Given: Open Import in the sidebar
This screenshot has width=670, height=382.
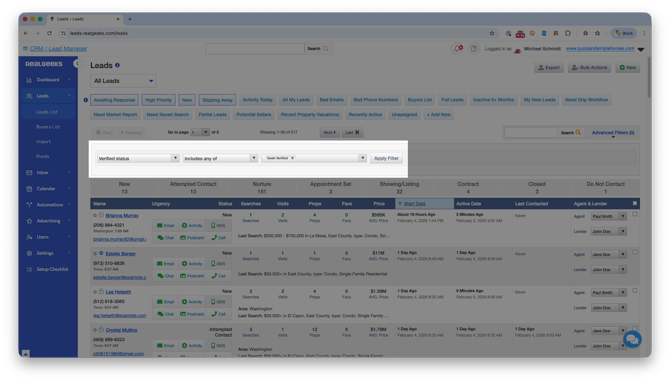Looking at the screenshot, I should point(43,141).
